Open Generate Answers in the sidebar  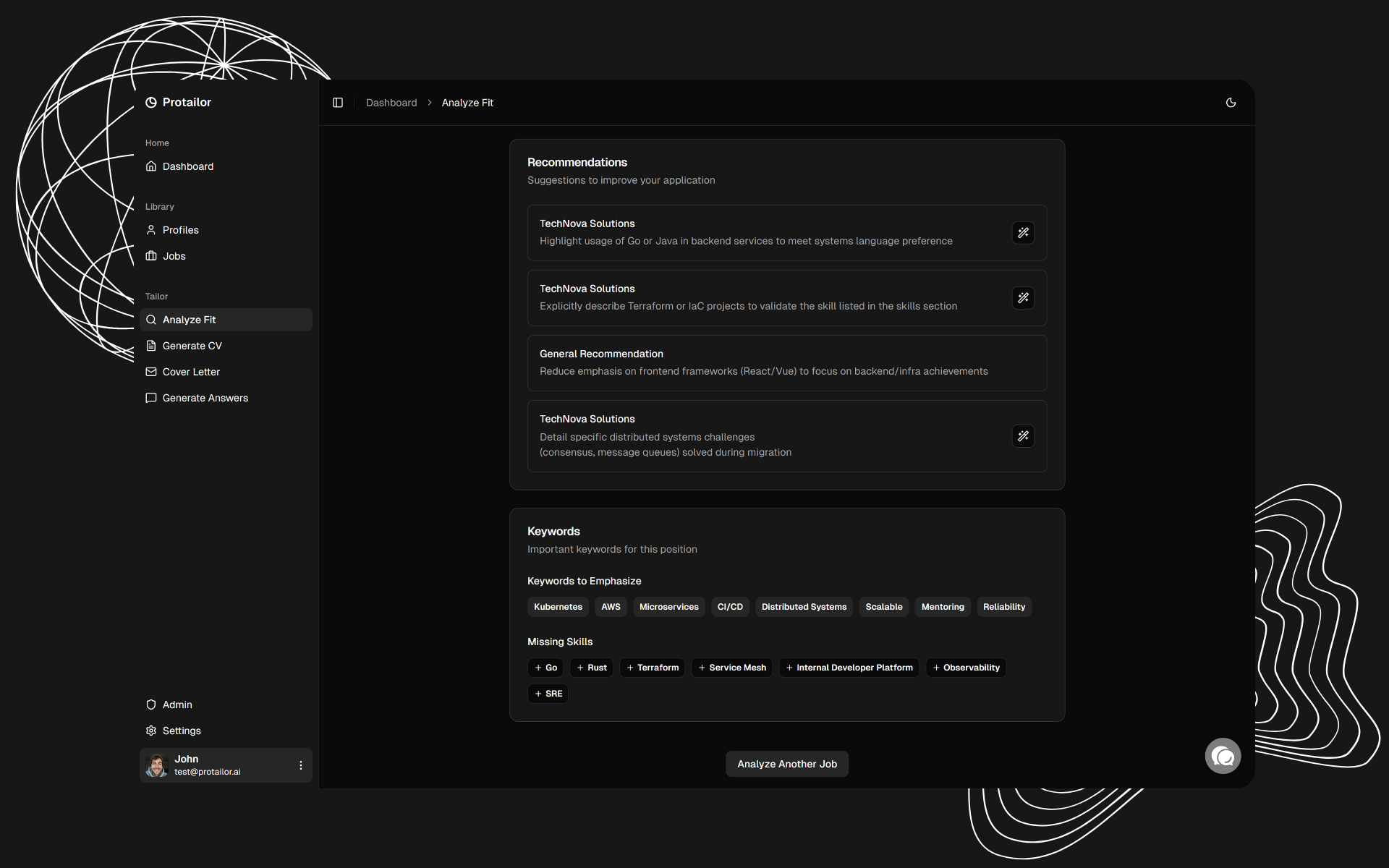tap(205, 398)
